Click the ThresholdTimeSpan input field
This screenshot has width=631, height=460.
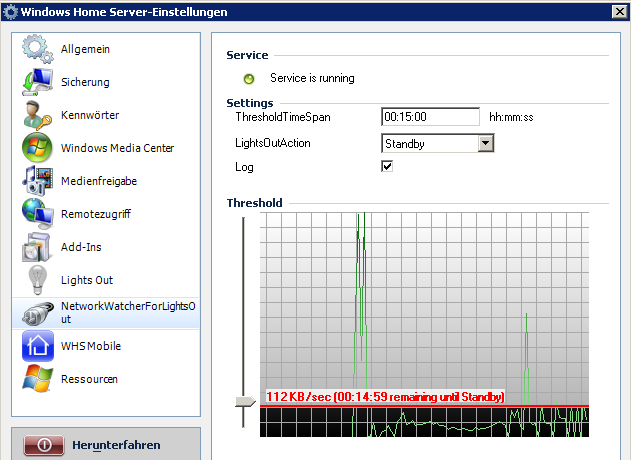click(430, 117)
